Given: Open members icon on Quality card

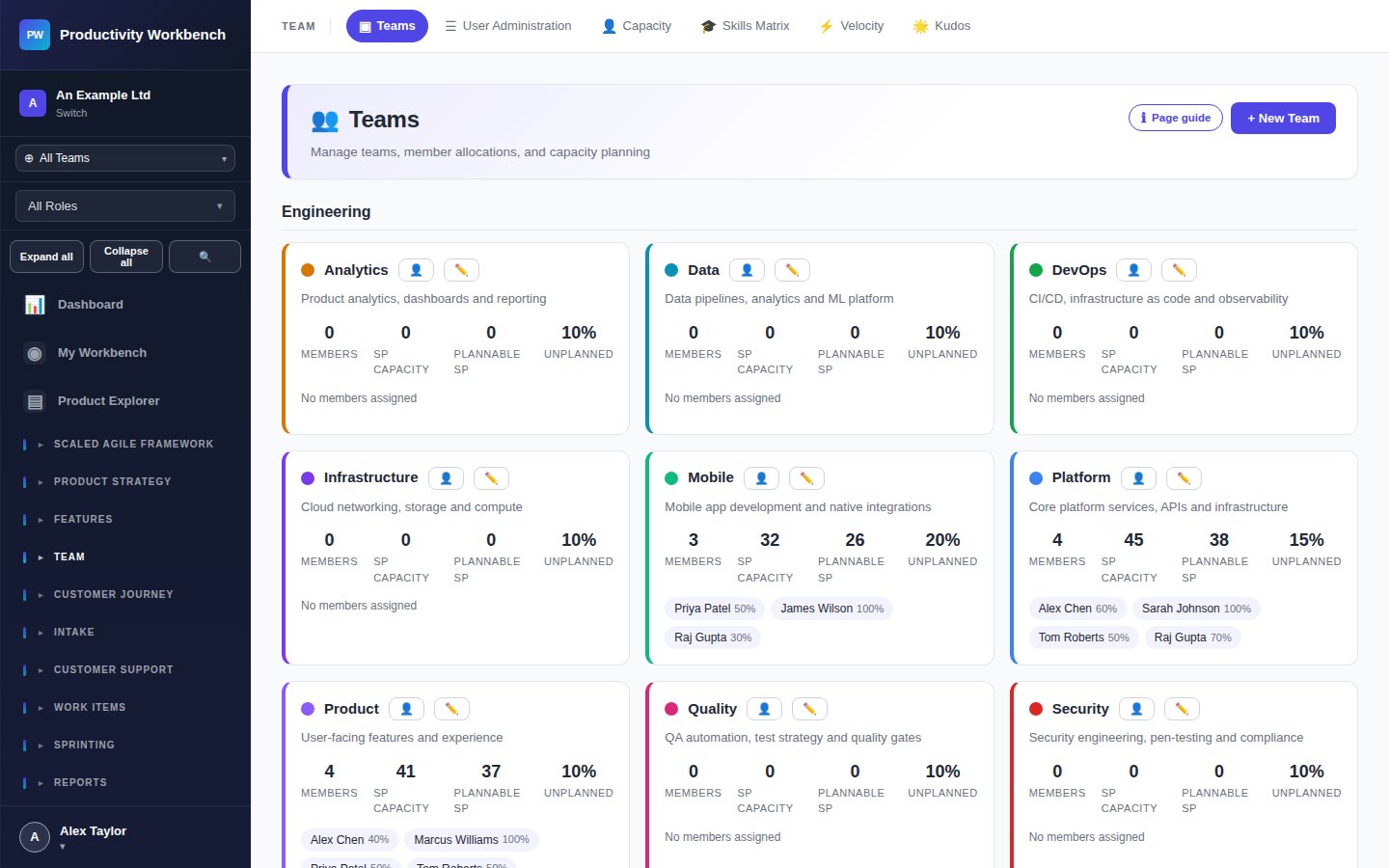Looking at the screenshot, I should tap(764, 709).
